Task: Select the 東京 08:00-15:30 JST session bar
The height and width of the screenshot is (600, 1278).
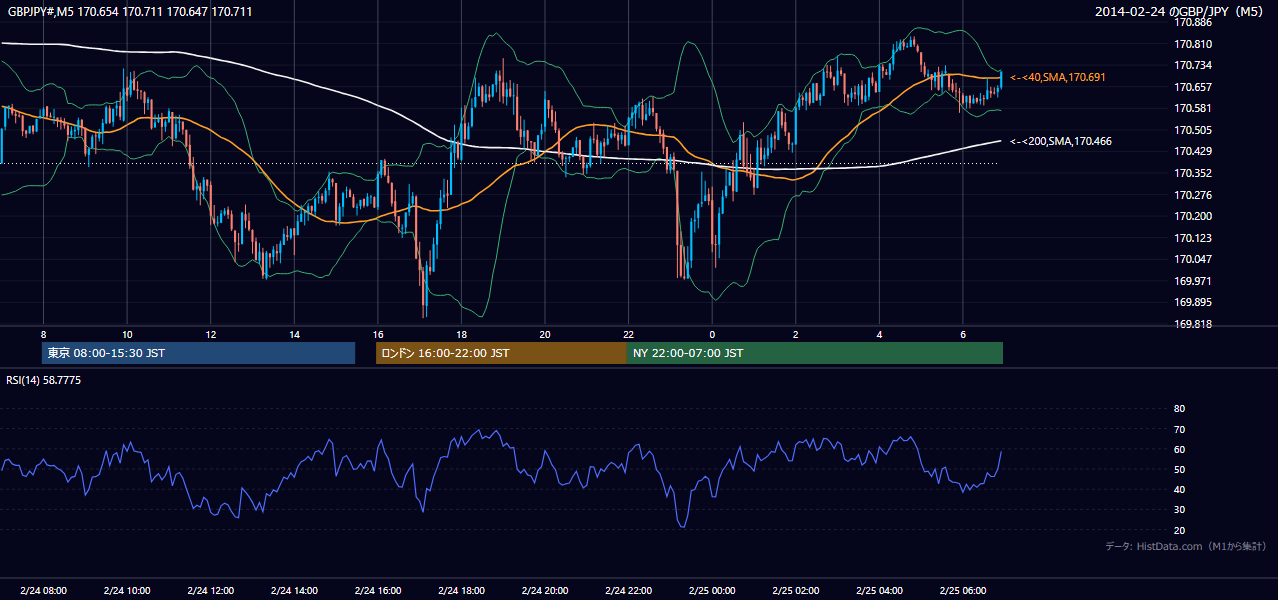Action: 198,353
